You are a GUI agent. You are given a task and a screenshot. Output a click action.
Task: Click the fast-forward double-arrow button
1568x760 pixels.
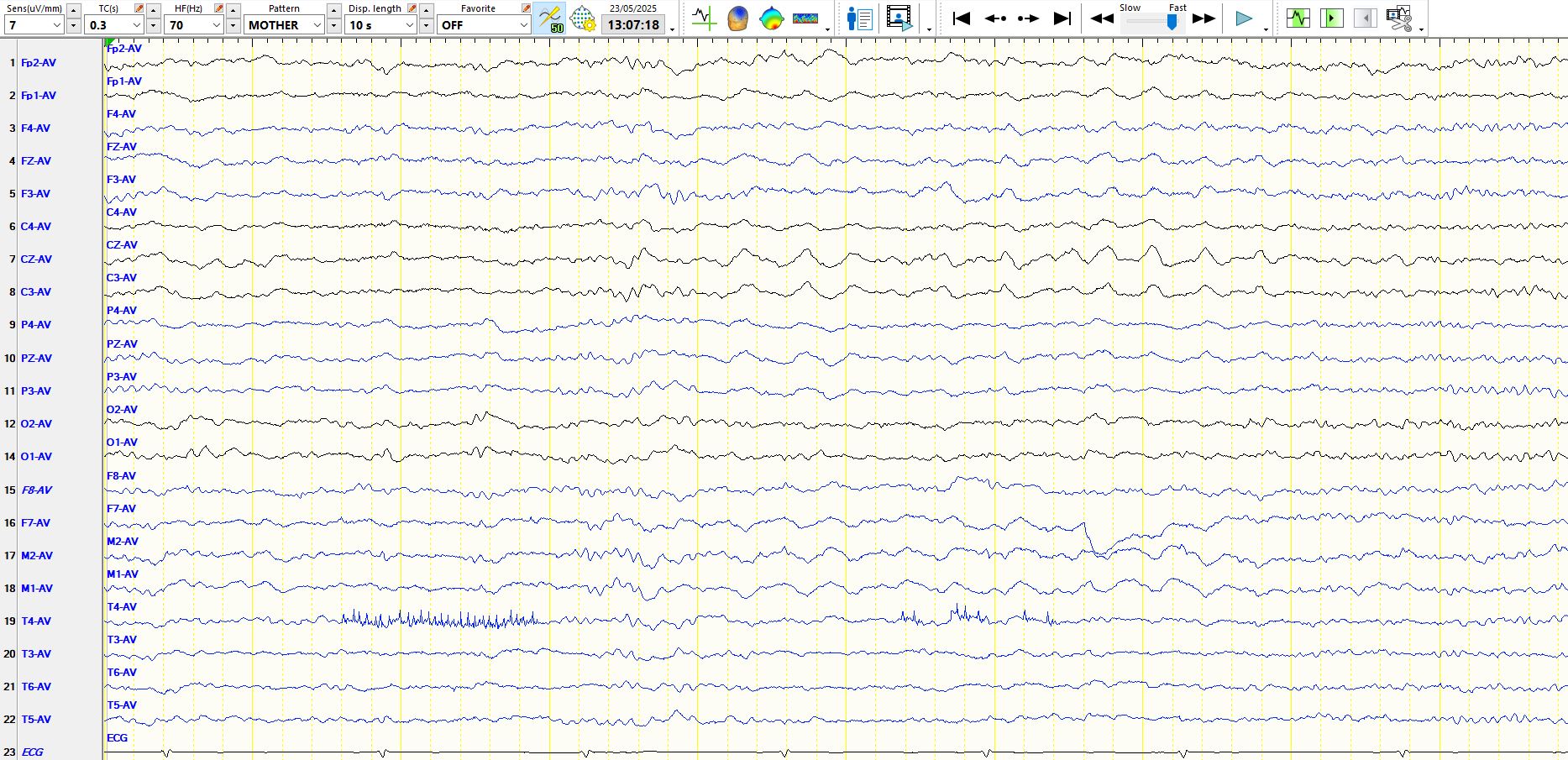coord(1204,18)
